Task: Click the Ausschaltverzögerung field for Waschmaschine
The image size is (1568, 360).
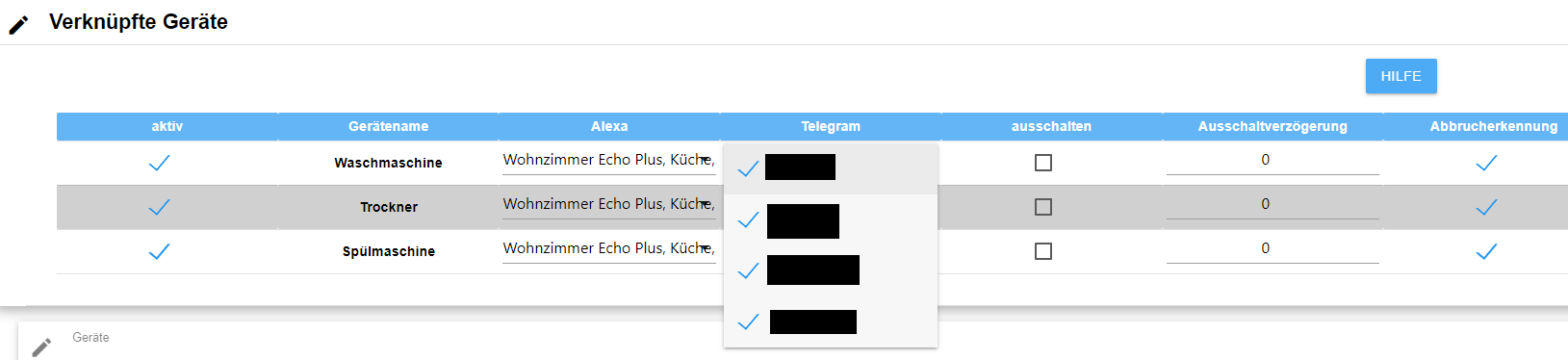Action: (x=1272, y=161)
